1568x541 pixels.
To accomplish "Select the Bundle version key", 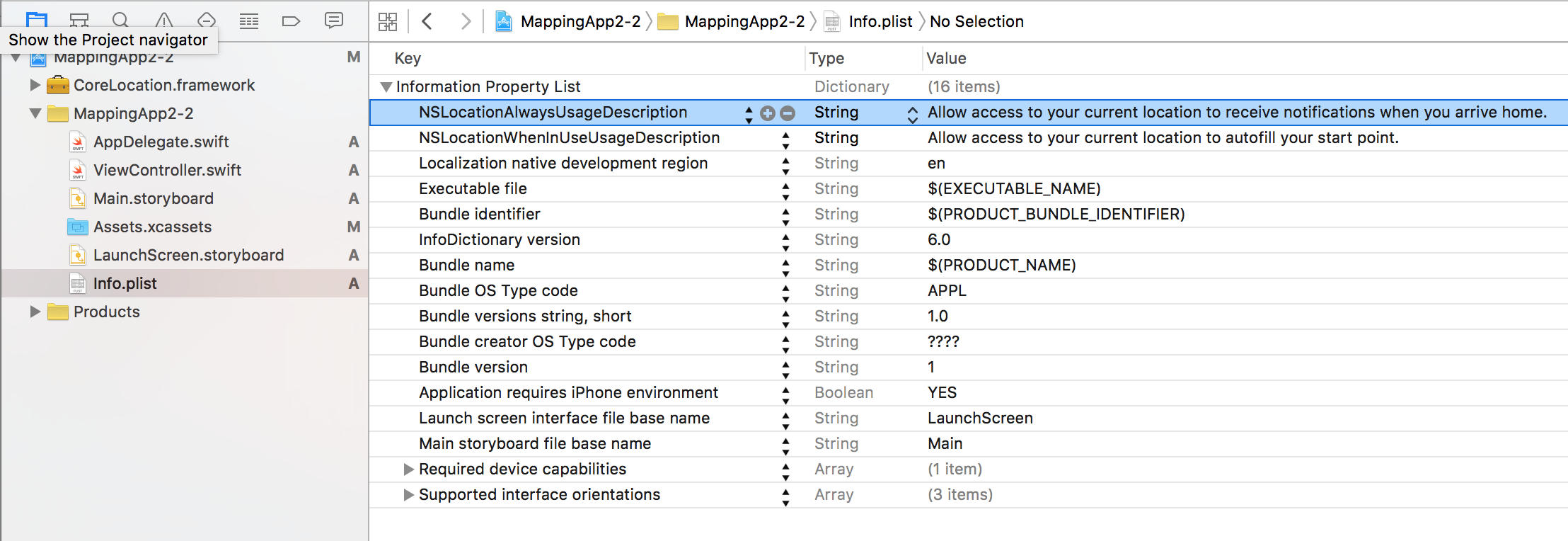I will [x=473, y=367].
